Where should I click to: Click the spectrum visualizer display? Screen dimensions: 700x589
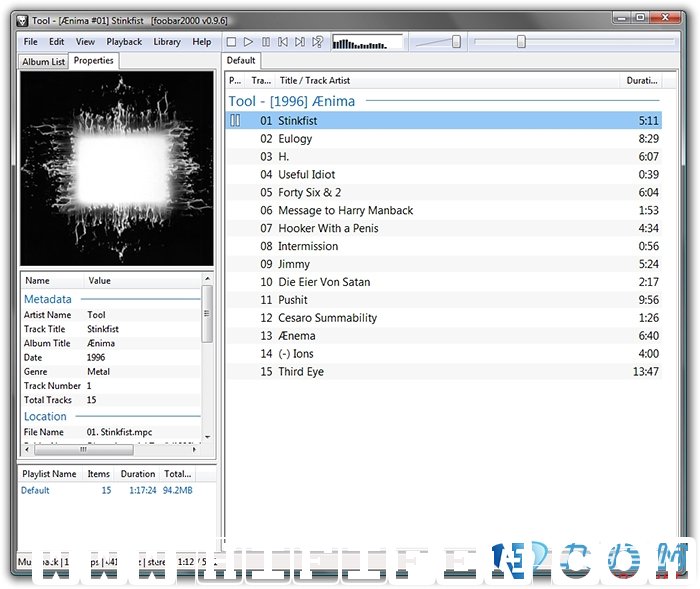pos(367,42)
